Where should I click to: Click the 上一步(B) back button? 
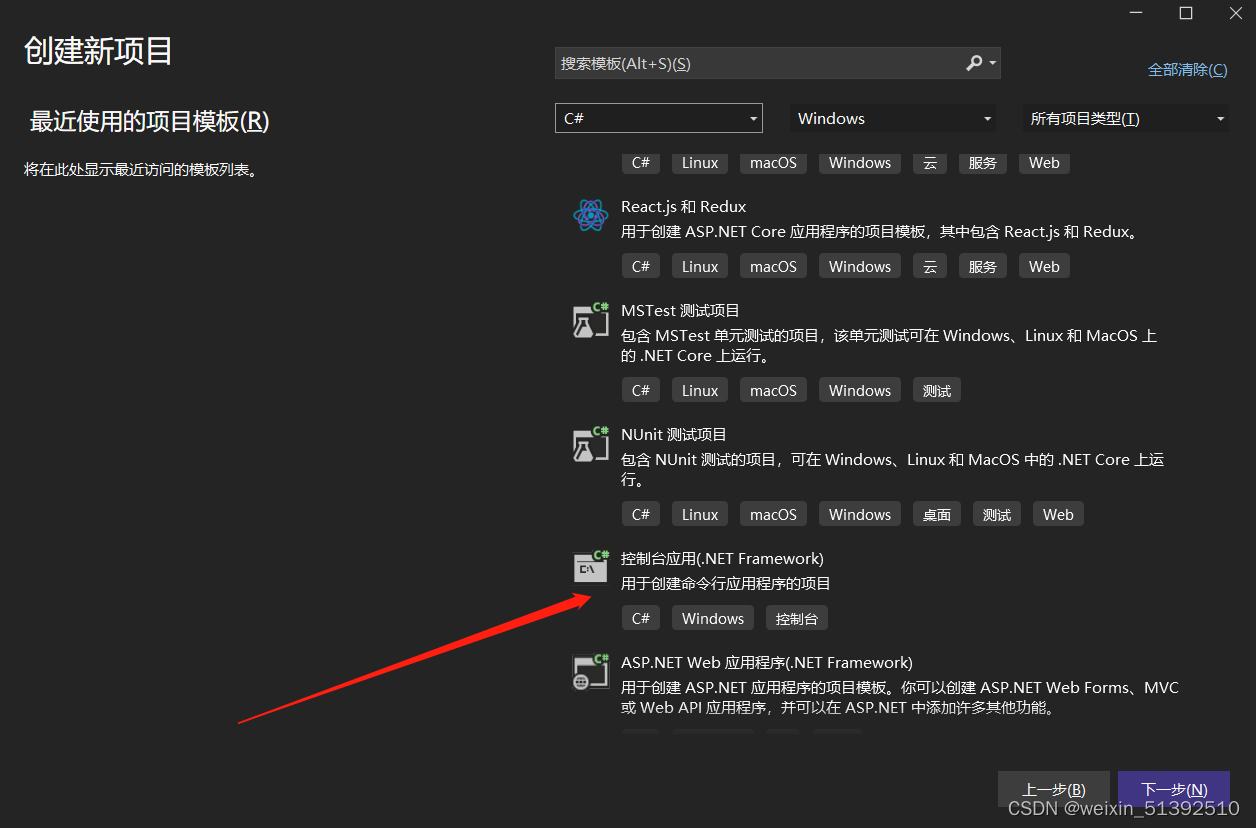(1054, 789)
